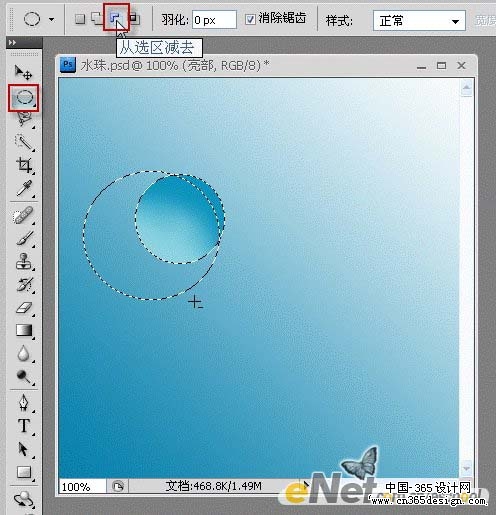This screenshot has height=515, width=496.
Task: Select the Type tool
Action: pos(24,426)
